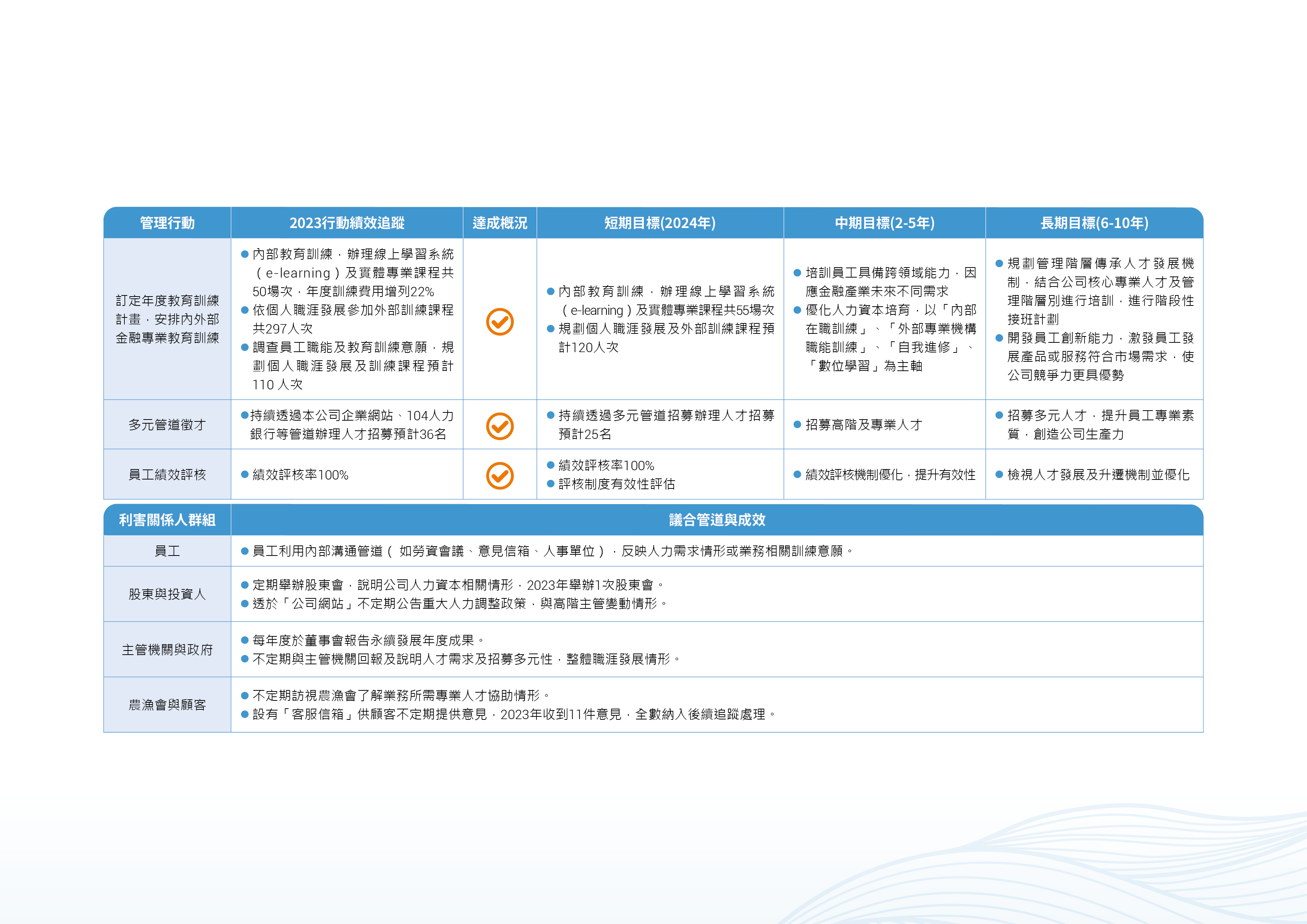The image size is (1307, 924).
Task: Click the 員工 stakeholder cell
Action: click(x=167, y=551)
